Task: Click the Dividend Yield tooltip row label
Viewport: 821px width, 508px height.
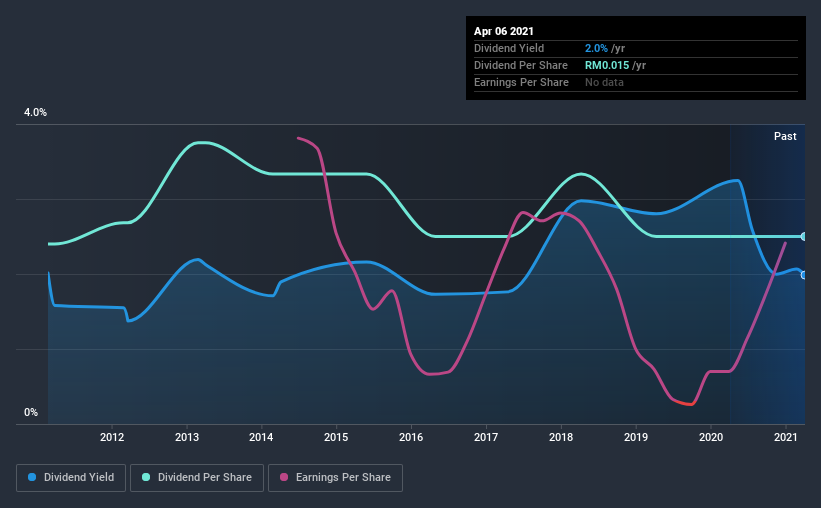Action: (509, 48)
